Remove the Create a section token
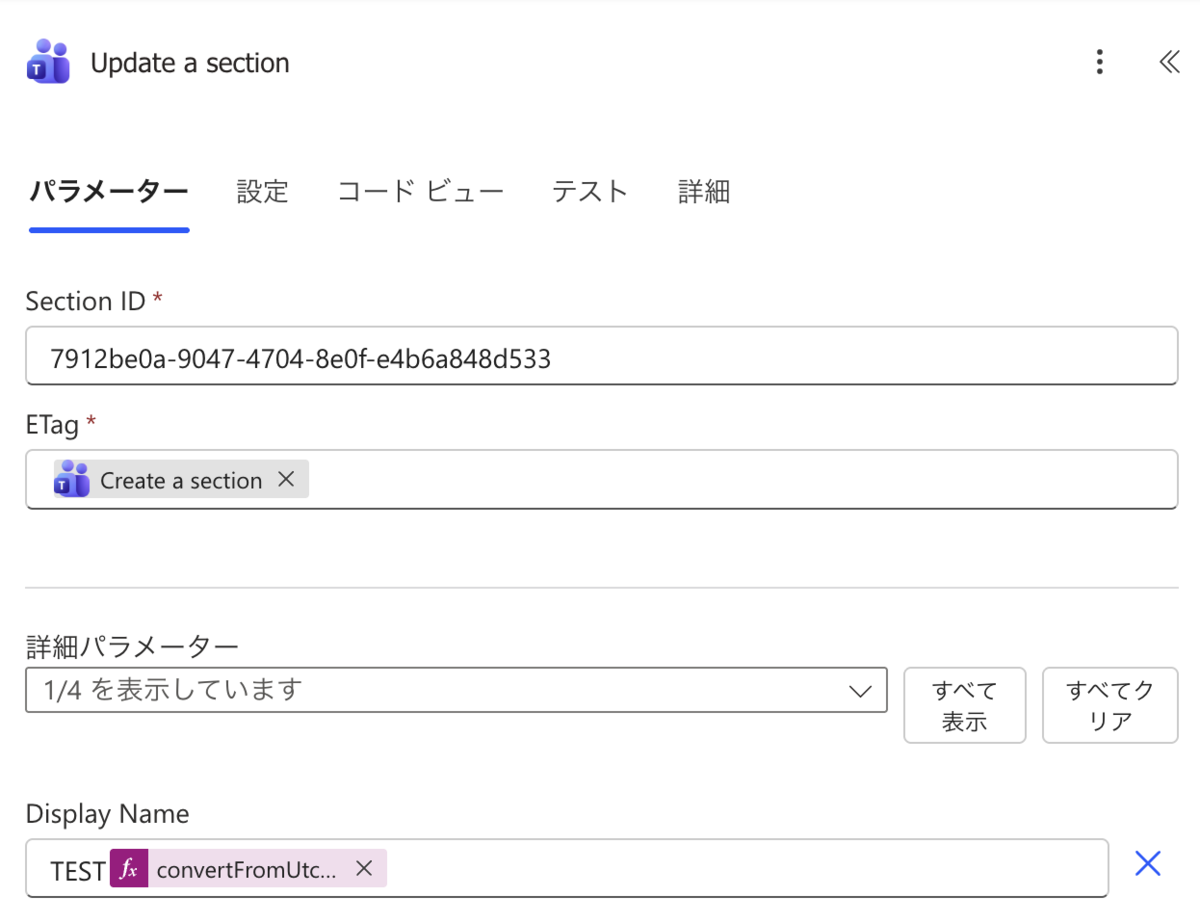1200x923 pixels. coord(286,480)
